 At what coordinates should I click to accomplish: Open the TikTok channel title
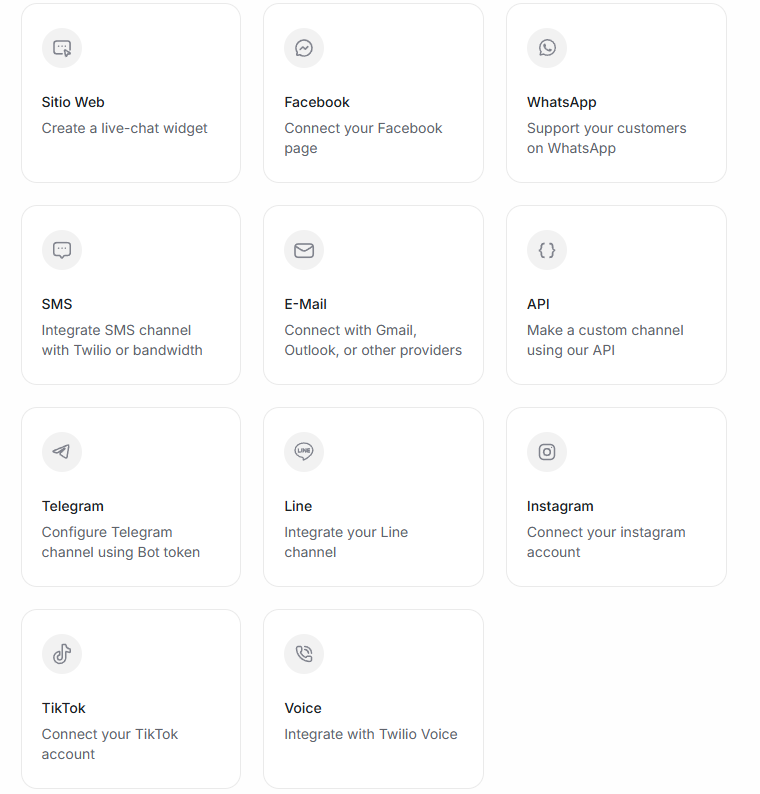(64, 708)
